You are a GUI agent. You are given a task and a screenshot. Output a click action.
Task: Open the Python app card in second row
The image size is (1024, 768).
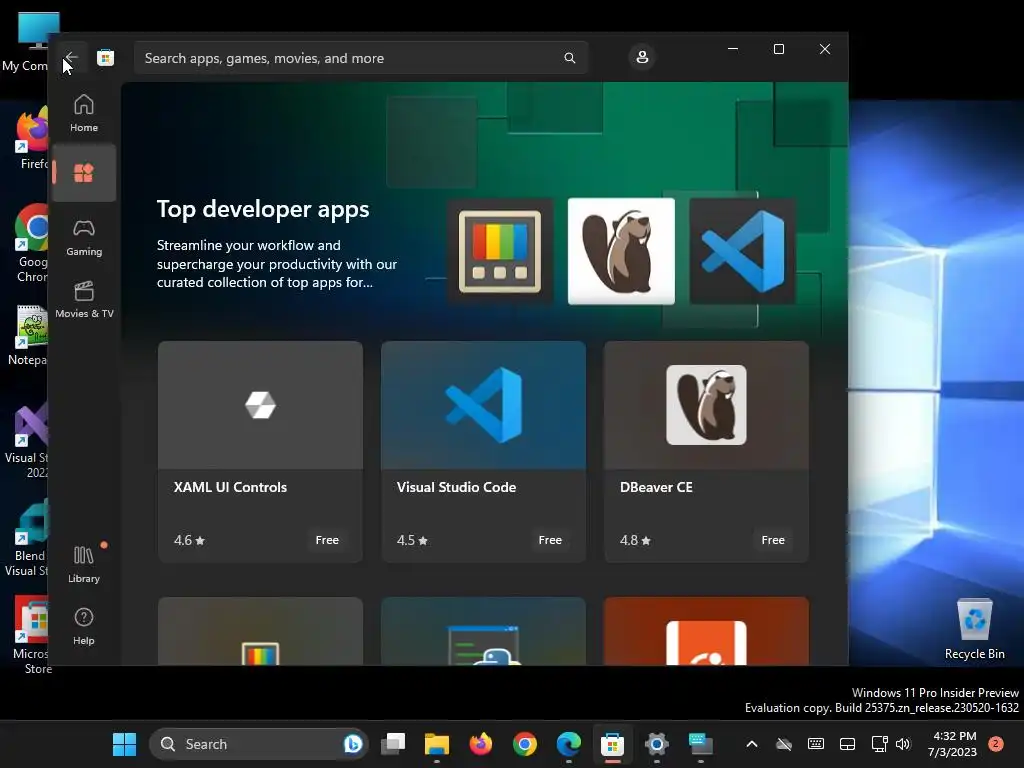(483, 631)
